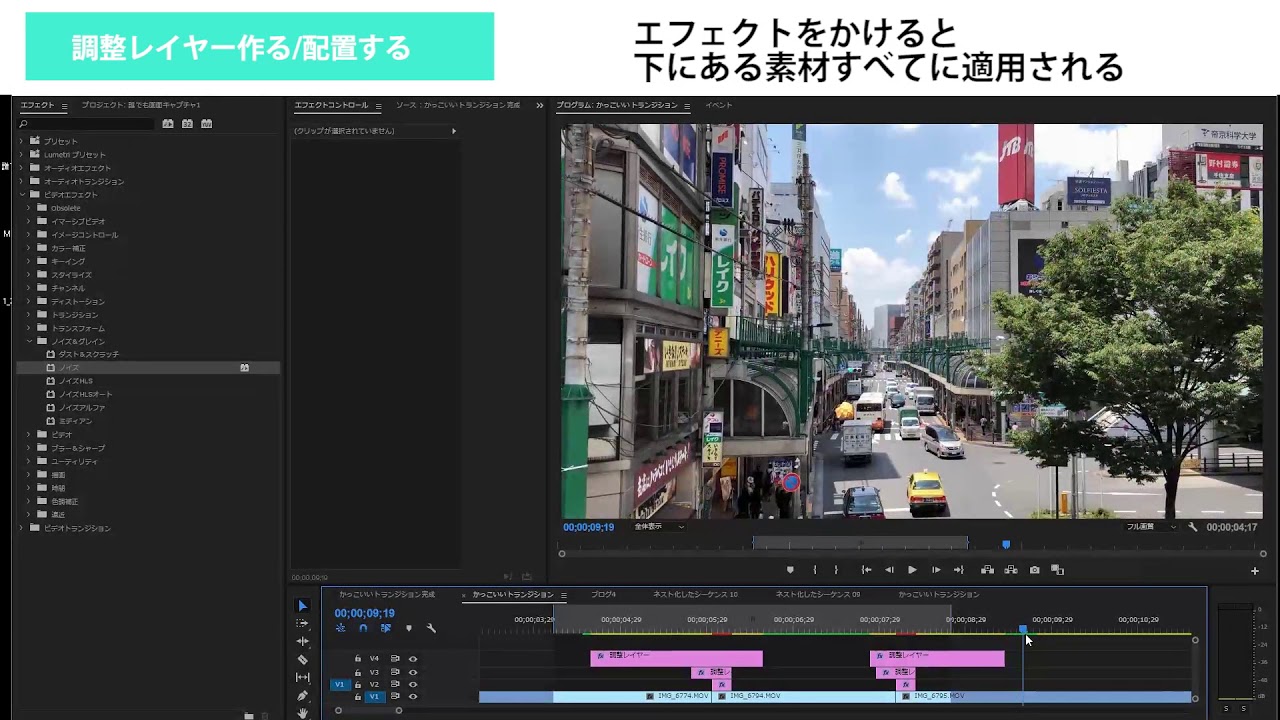Open the フル画質 playback resolution dropdown

[x=1151, y=527]
